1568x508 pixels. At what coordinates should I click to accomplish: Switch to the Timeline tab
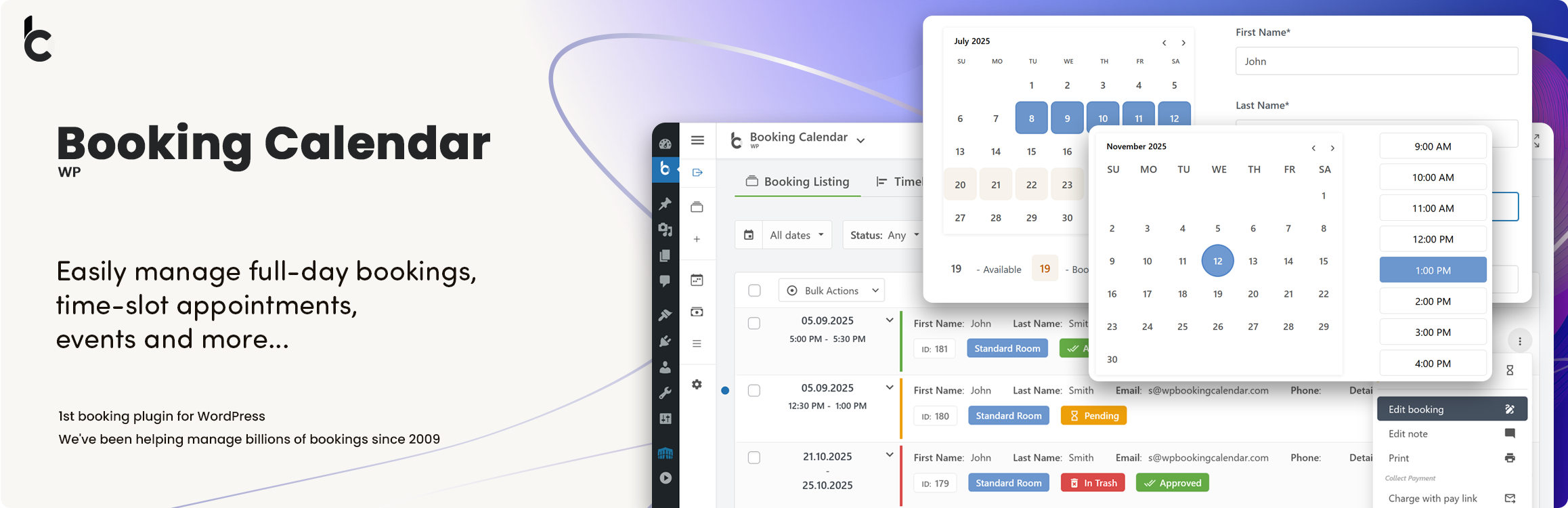899,182
